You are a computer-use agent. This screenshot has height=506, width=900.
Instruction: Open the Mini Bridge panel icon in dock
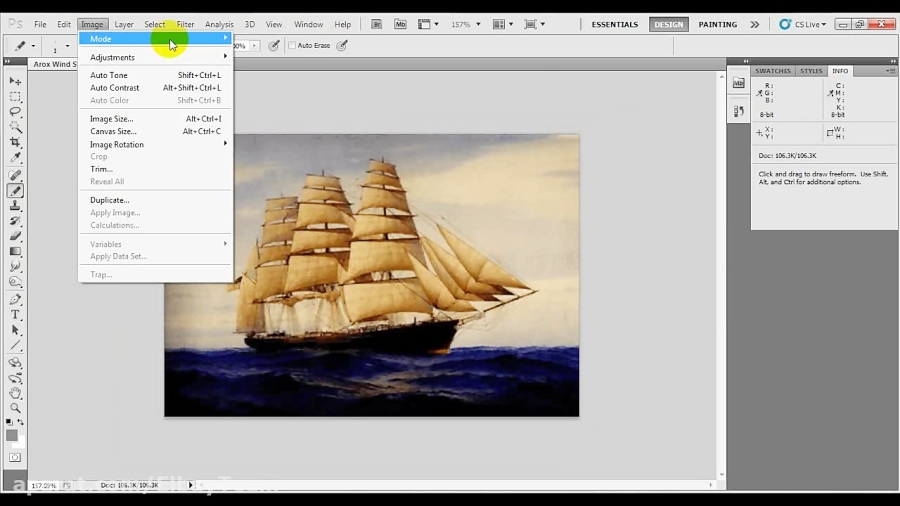738,83
